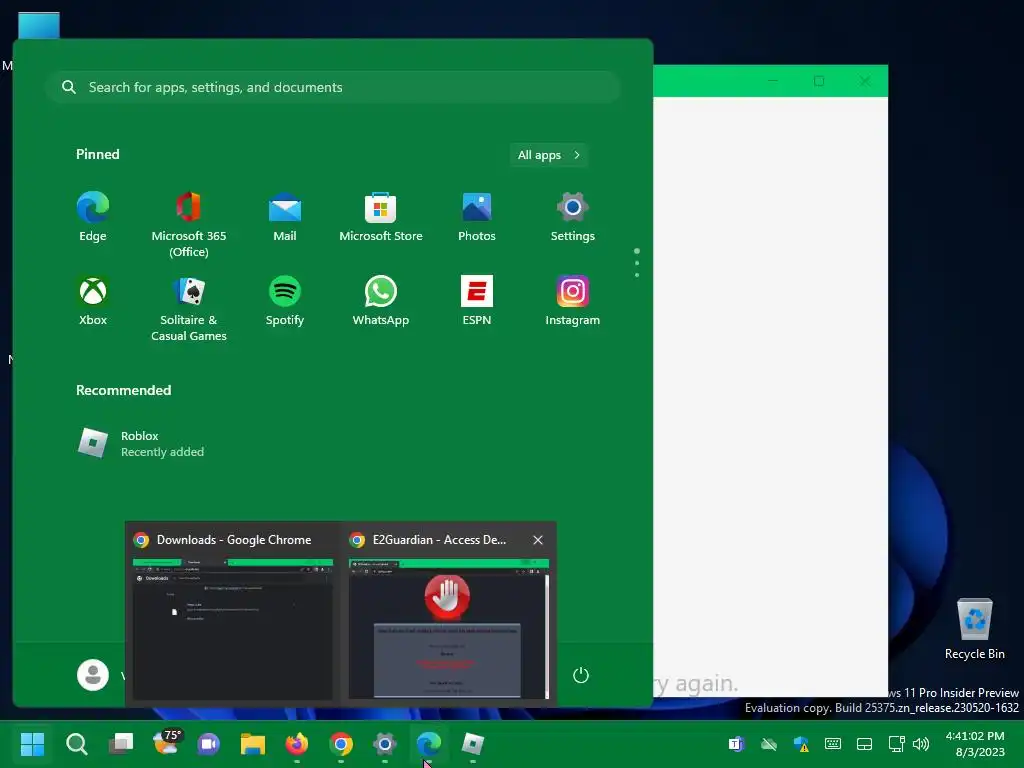The width and height of the screenshot is (1024, 768).
Task: Maximize the green background window
Action: point(819,81)
